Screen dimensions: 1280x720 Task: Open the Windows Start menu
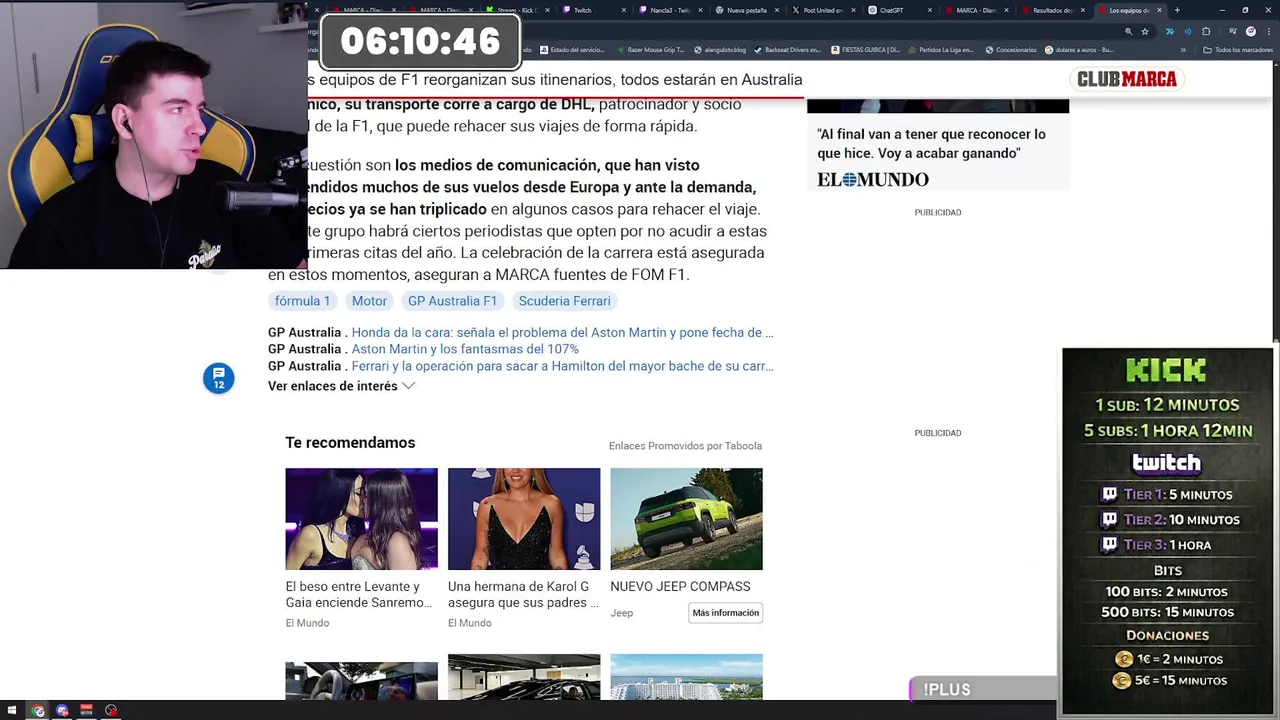[x=13, y=711]
